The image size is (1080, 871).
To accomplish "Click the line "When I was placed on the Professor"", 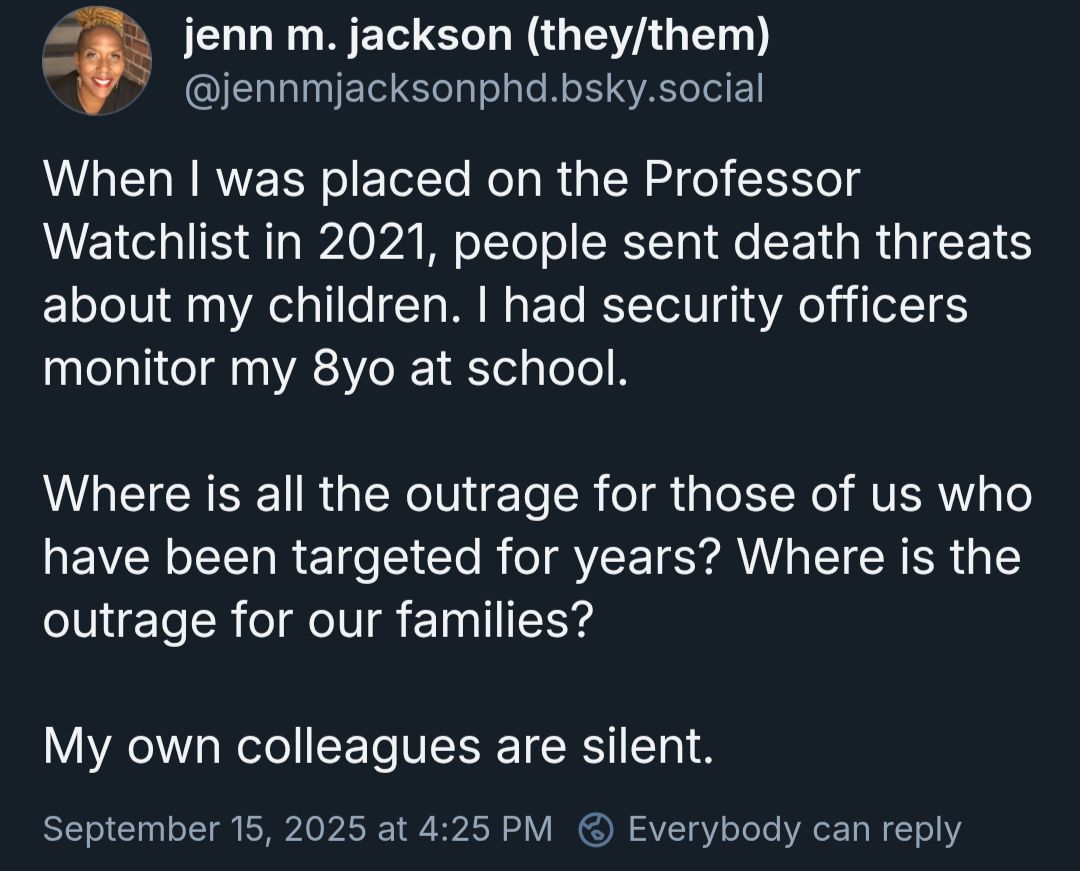I will pos(451,180).
